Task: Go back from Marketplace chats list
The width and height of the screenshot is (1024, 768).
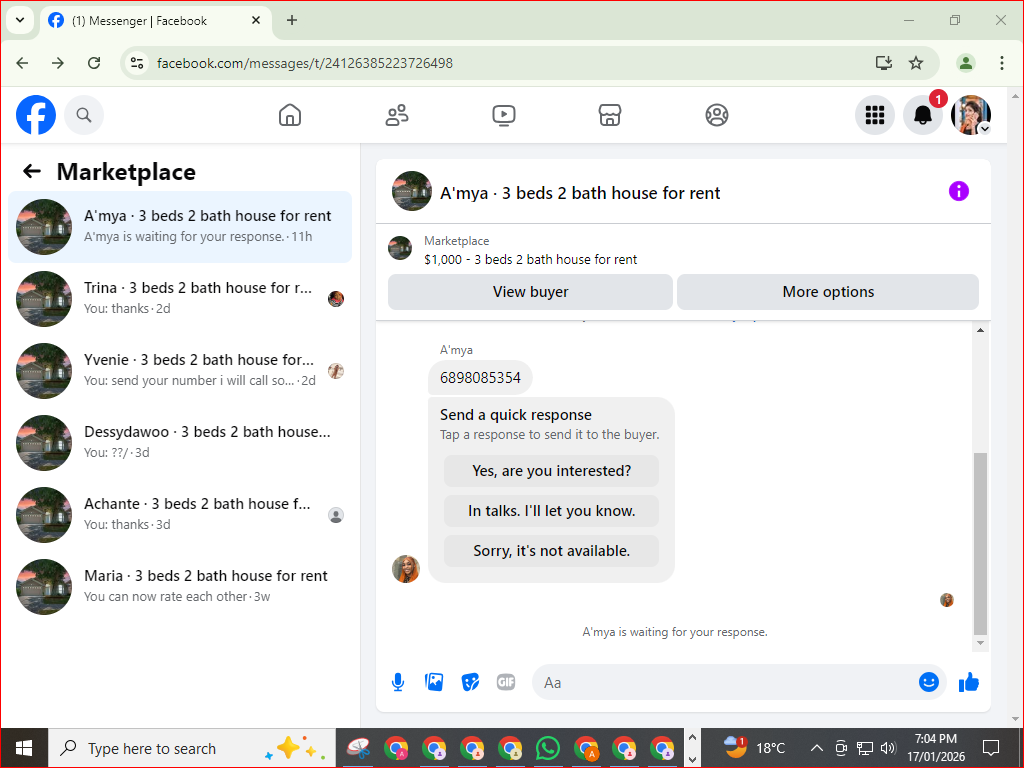Action: point(32,172)
